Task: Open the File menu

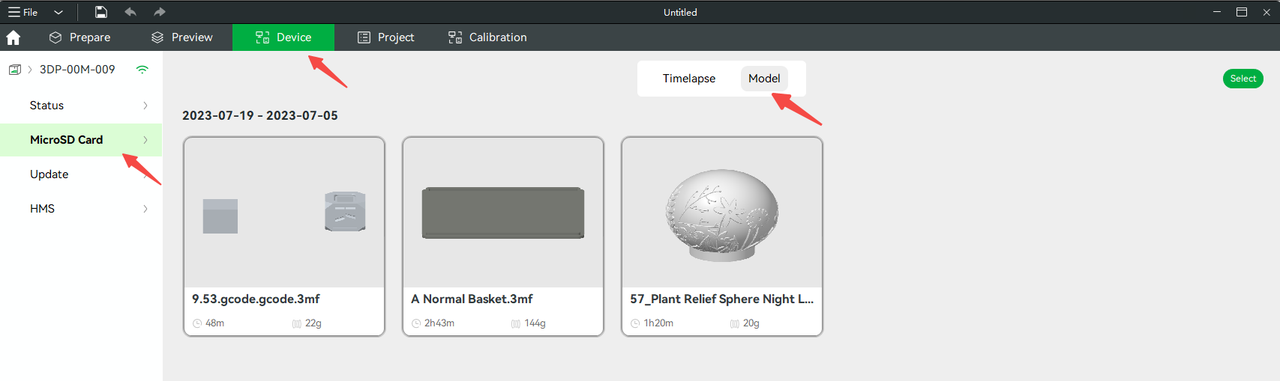Action: tap(22, 12)
